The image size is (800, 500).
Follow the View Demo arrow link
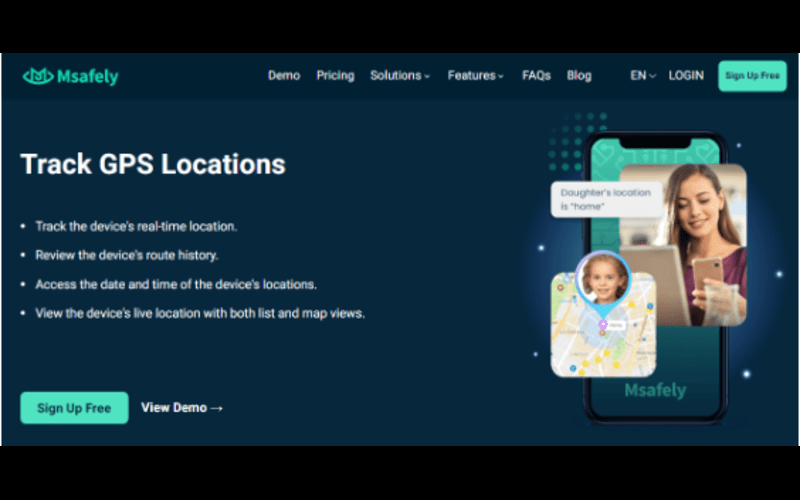coord(182,408)
